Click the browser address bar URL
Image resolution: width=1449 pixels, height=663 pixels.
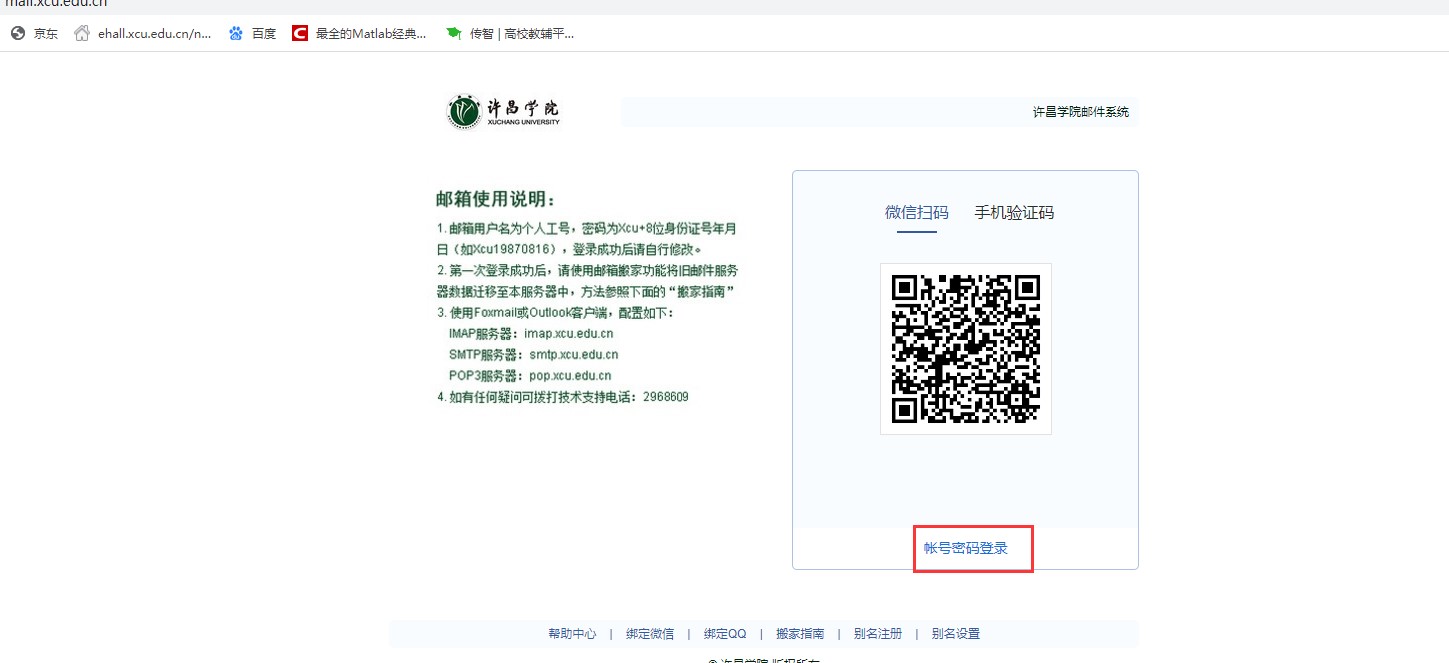click(54, 4)
